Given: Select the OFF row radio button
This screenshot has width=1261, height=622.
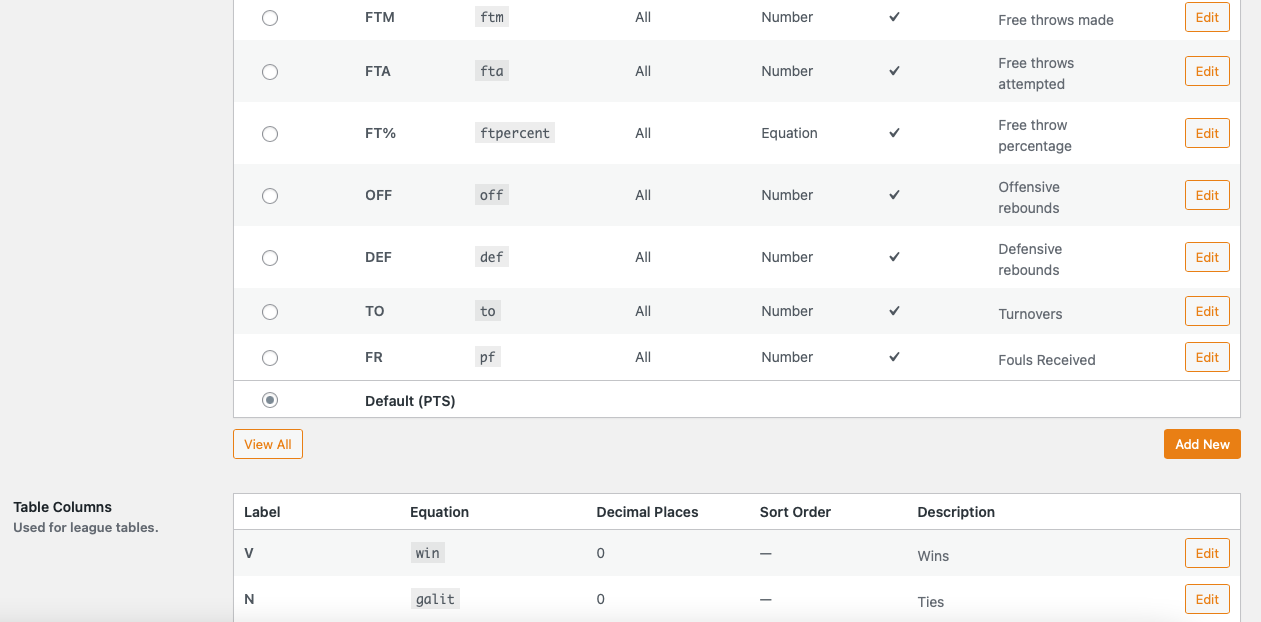Looking at the screenshot, I should click(270, 196).
